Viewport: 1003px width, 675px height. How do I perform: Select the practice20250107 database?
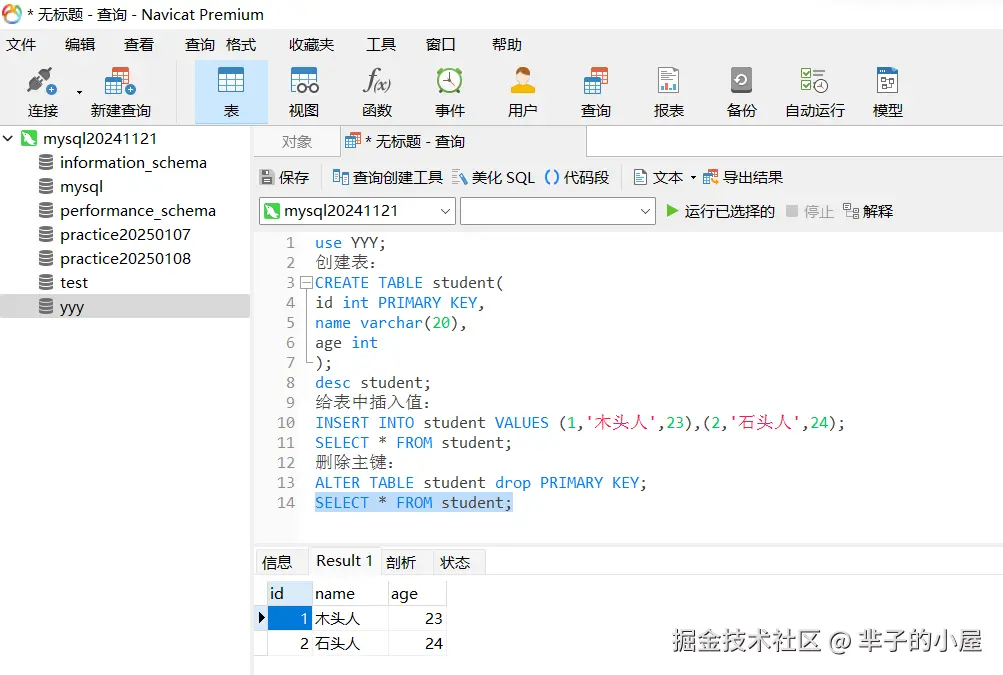(125, 235)
